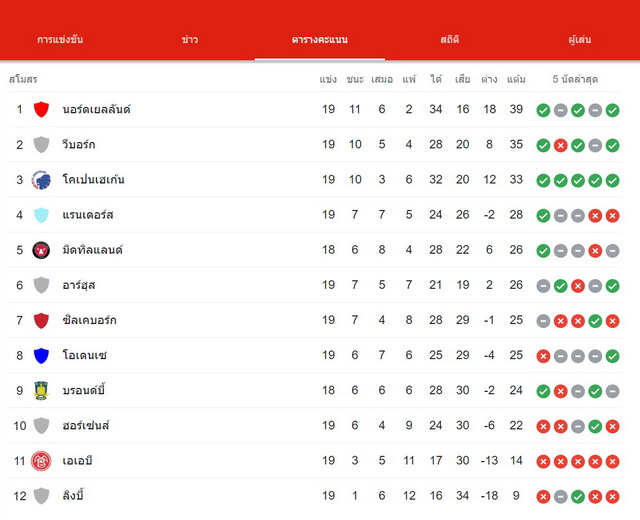Click the 5 นัดล่าสุด column header

point(575,79)
